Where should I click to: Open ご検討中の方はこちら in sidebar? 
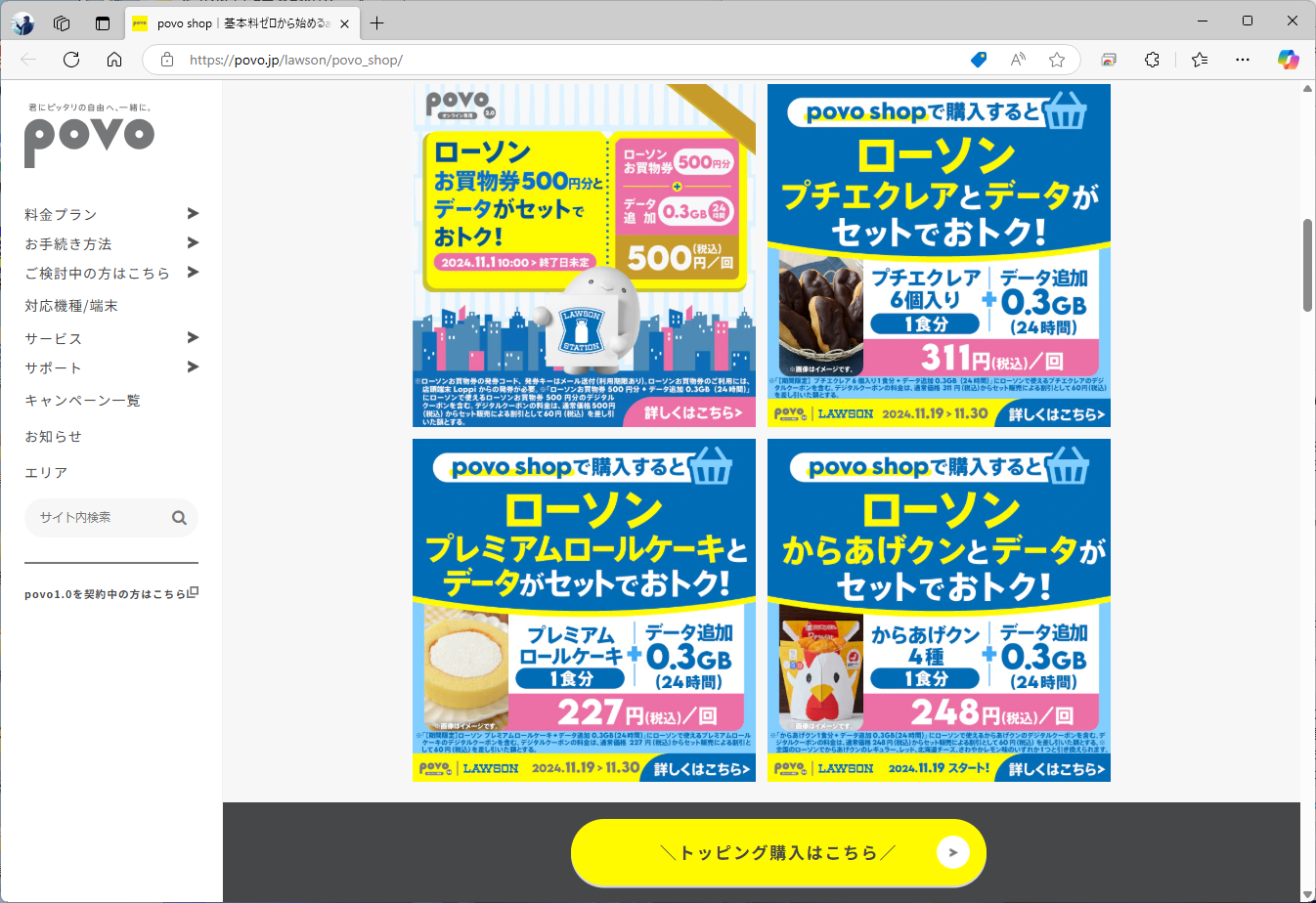coord(97,273)
